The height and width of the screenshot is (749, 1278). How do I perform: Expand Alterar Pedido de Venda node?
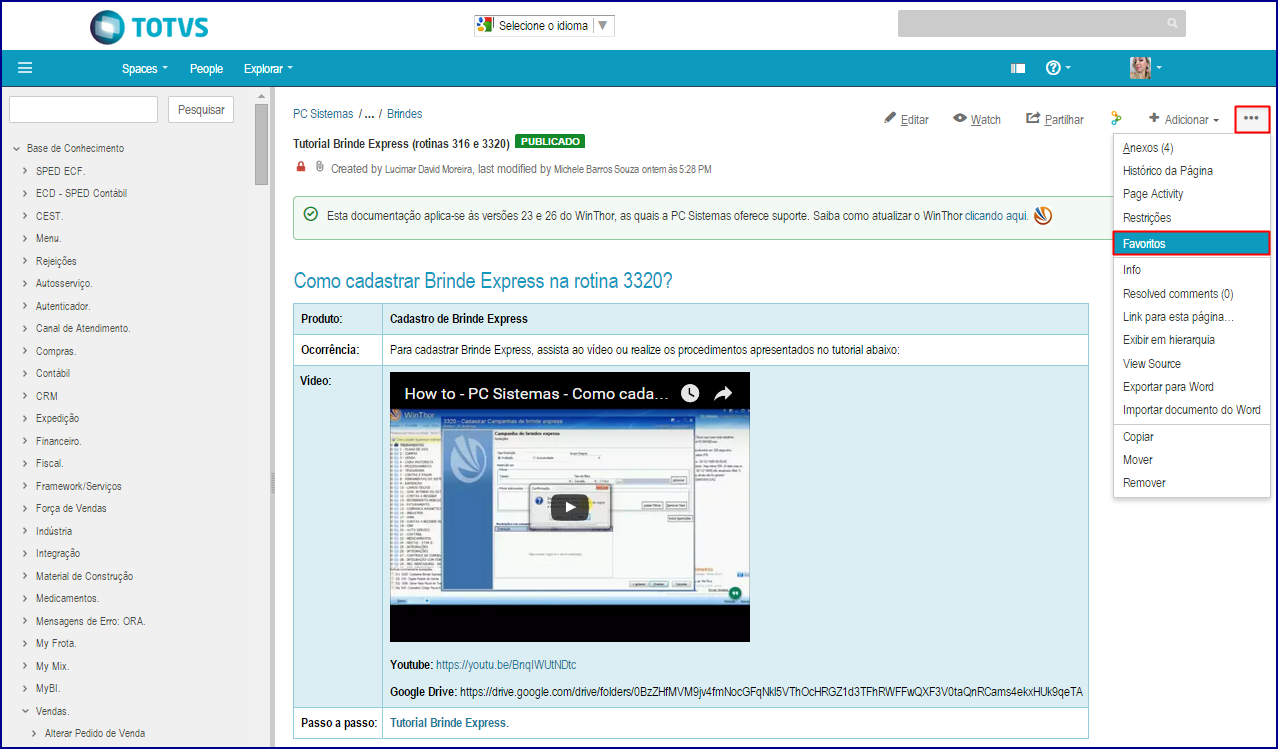tap(35, 733)
